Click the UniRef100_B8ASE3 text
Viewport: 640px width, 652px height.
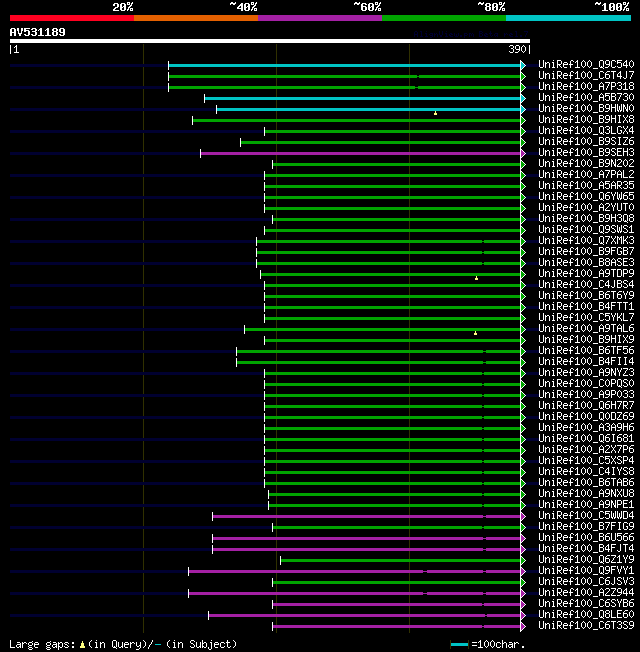[x=586, y=262]
